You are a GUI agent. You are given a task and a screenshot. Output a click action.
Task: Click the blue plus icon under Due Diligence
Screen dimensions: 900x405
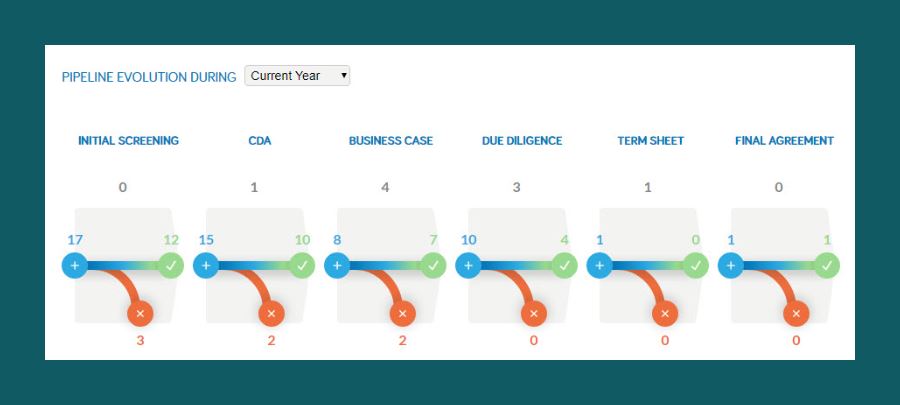(x=468, y=266)
